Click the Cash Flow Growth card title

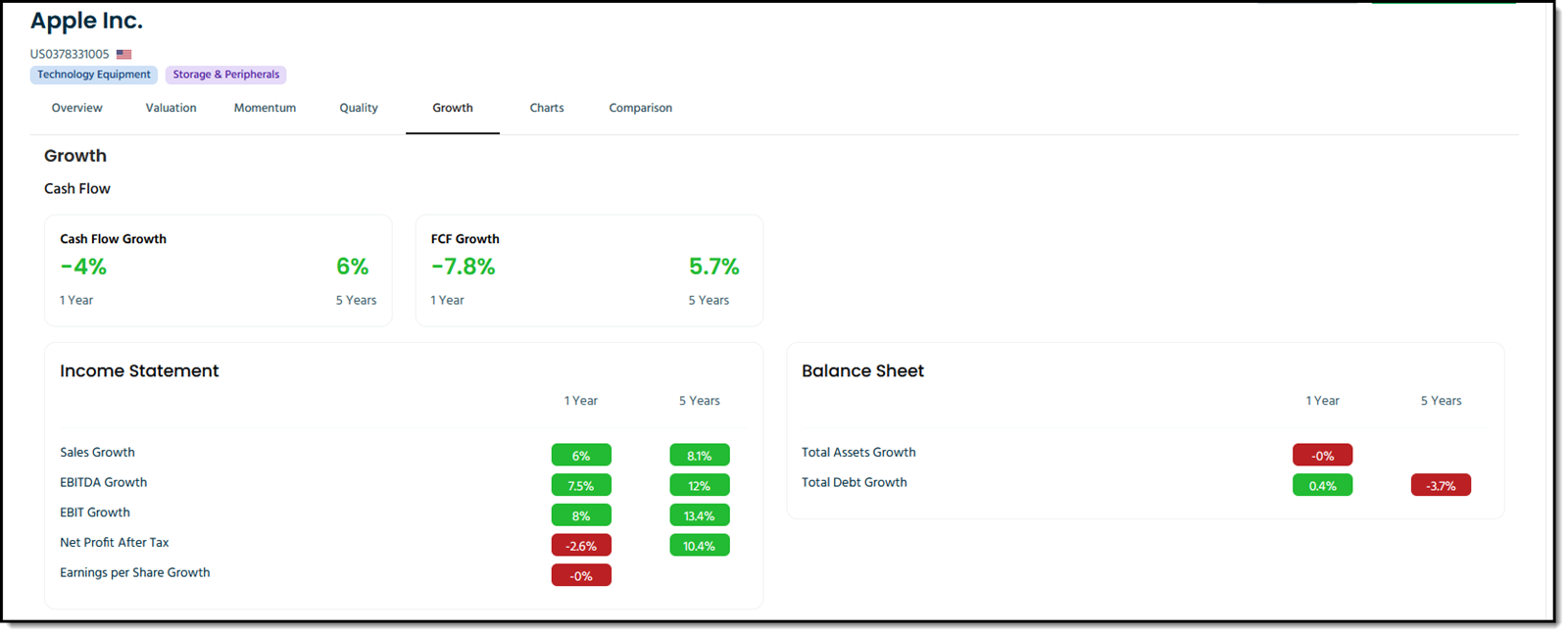(x=113, y=239)
